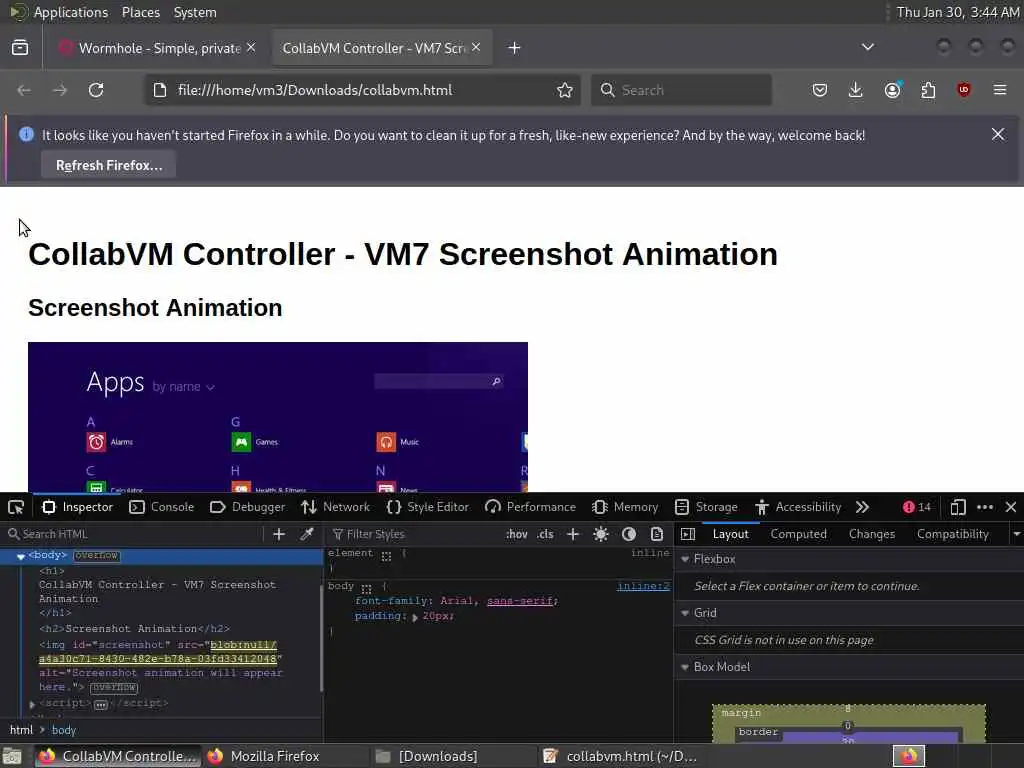The image size is (1024, 768).
Task: Open the Applications menu in top panel
Action: tap(71, 12)
